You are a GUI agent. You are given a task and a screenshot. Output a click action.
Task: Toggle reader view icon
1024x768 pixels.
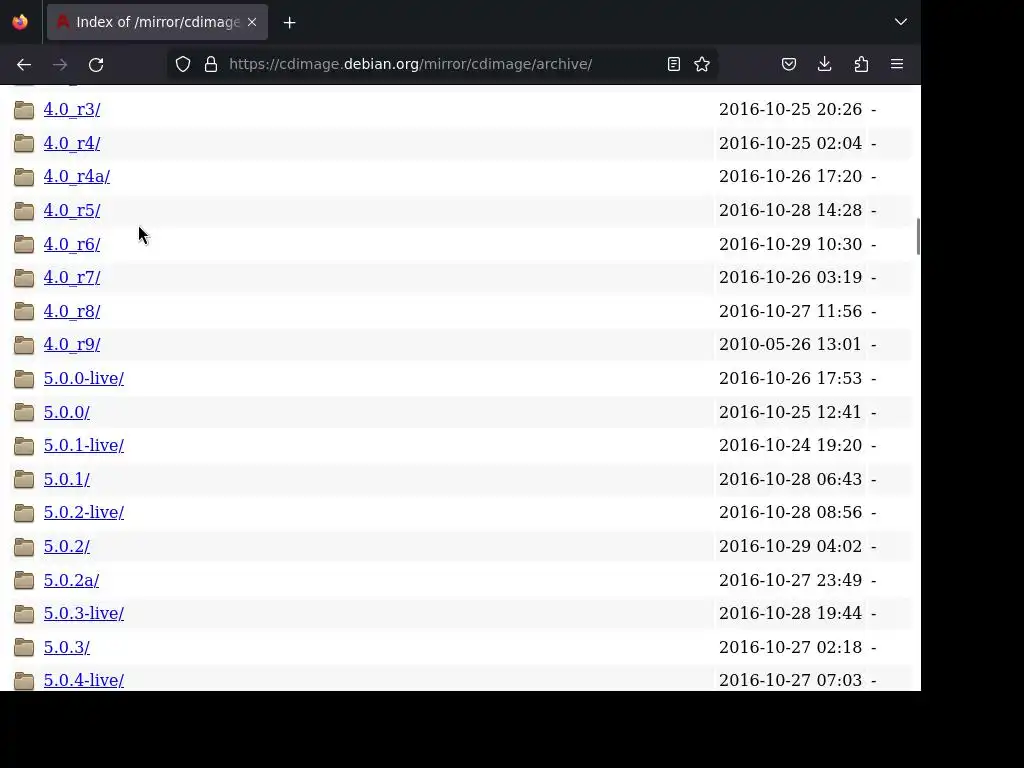click(674, 64)
